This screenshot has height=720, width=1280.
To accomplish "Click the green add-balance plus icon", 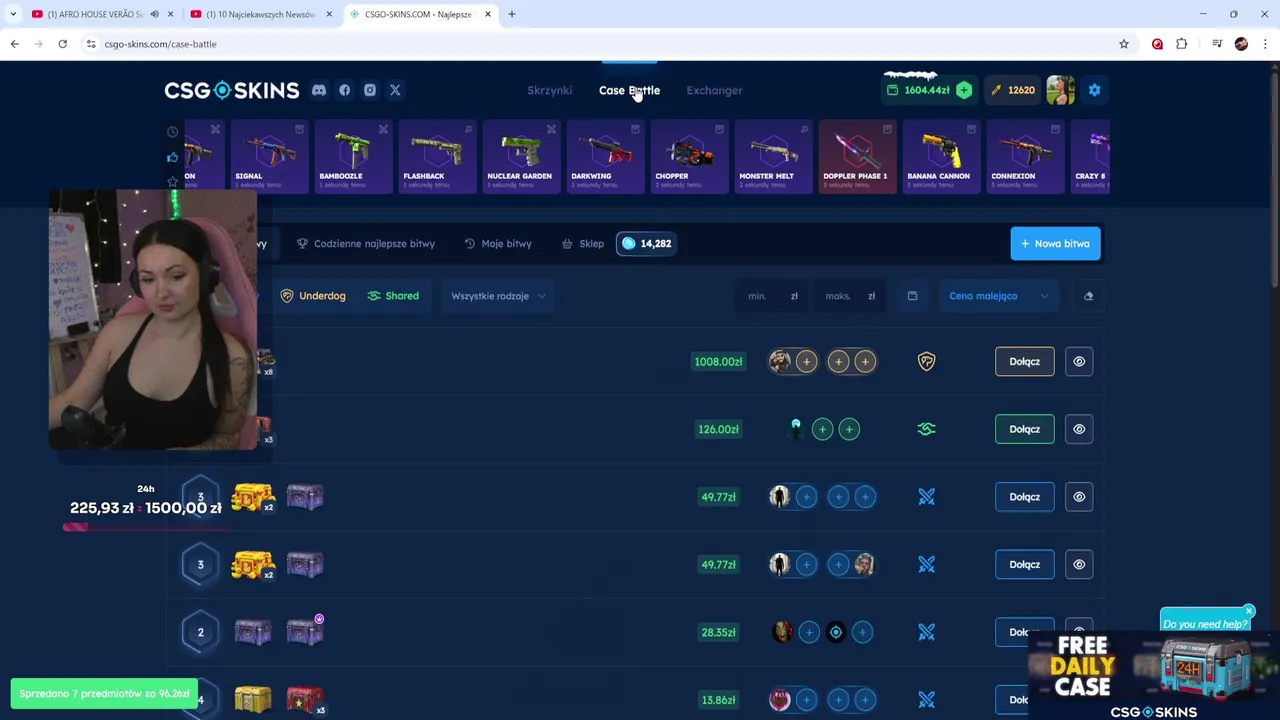I will 963,90.
